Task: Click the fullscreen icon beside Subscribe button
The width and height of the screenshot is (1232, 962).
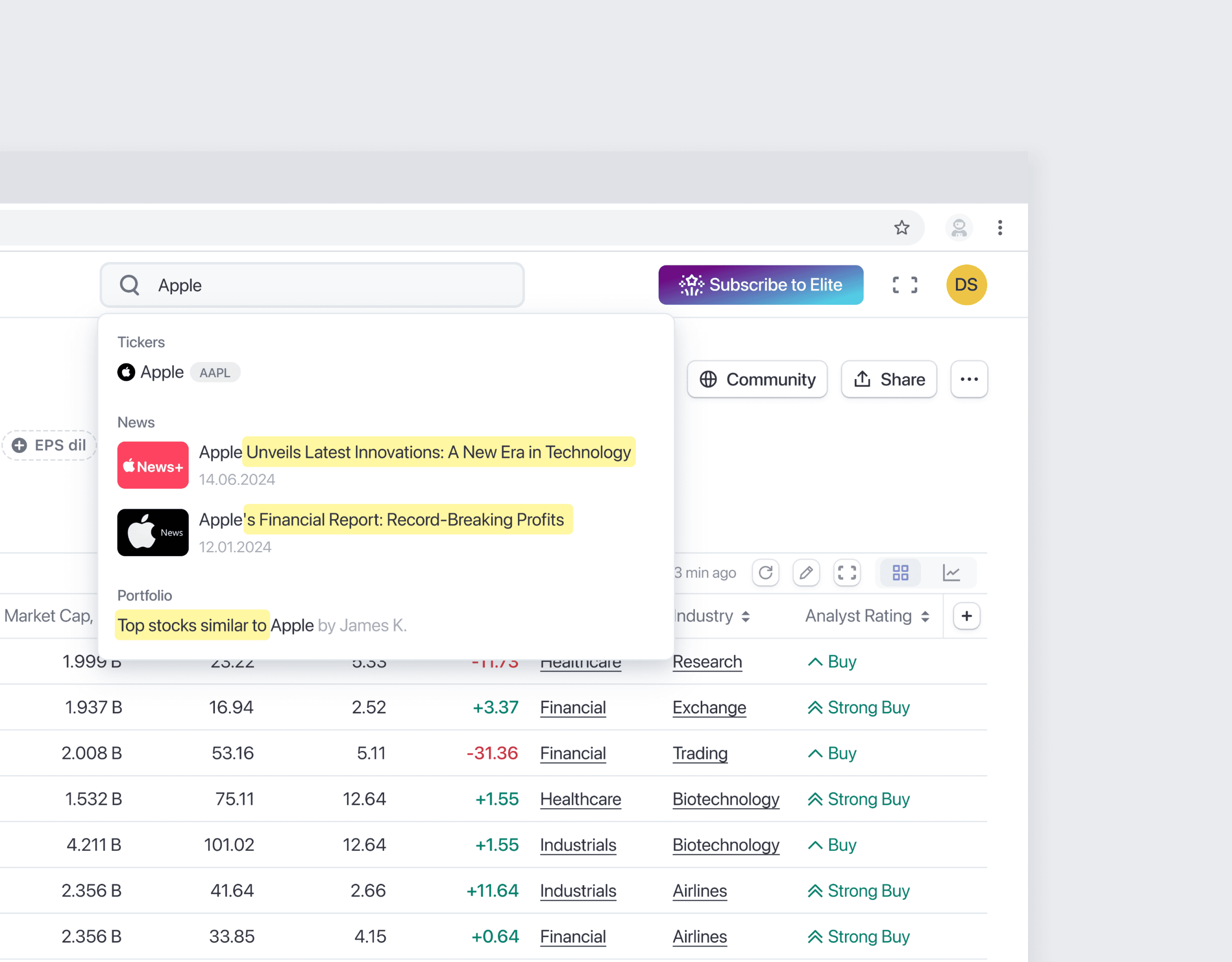Action: click(x=904, y=285)
